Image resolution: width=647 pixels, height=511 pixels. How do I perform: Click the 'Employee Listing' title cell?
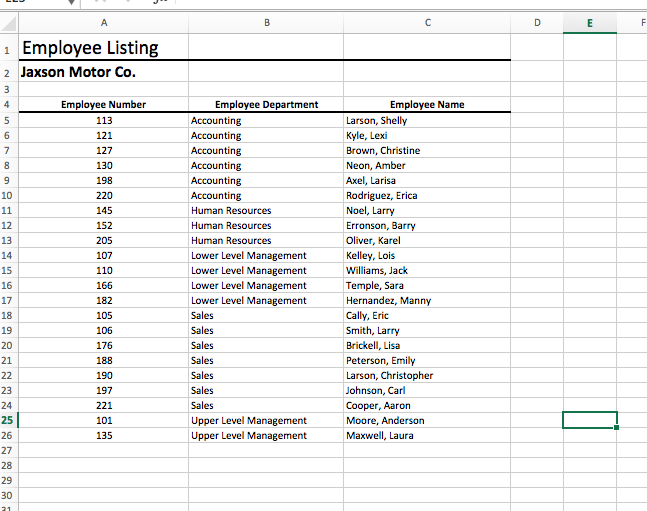(x=104, y=47)
